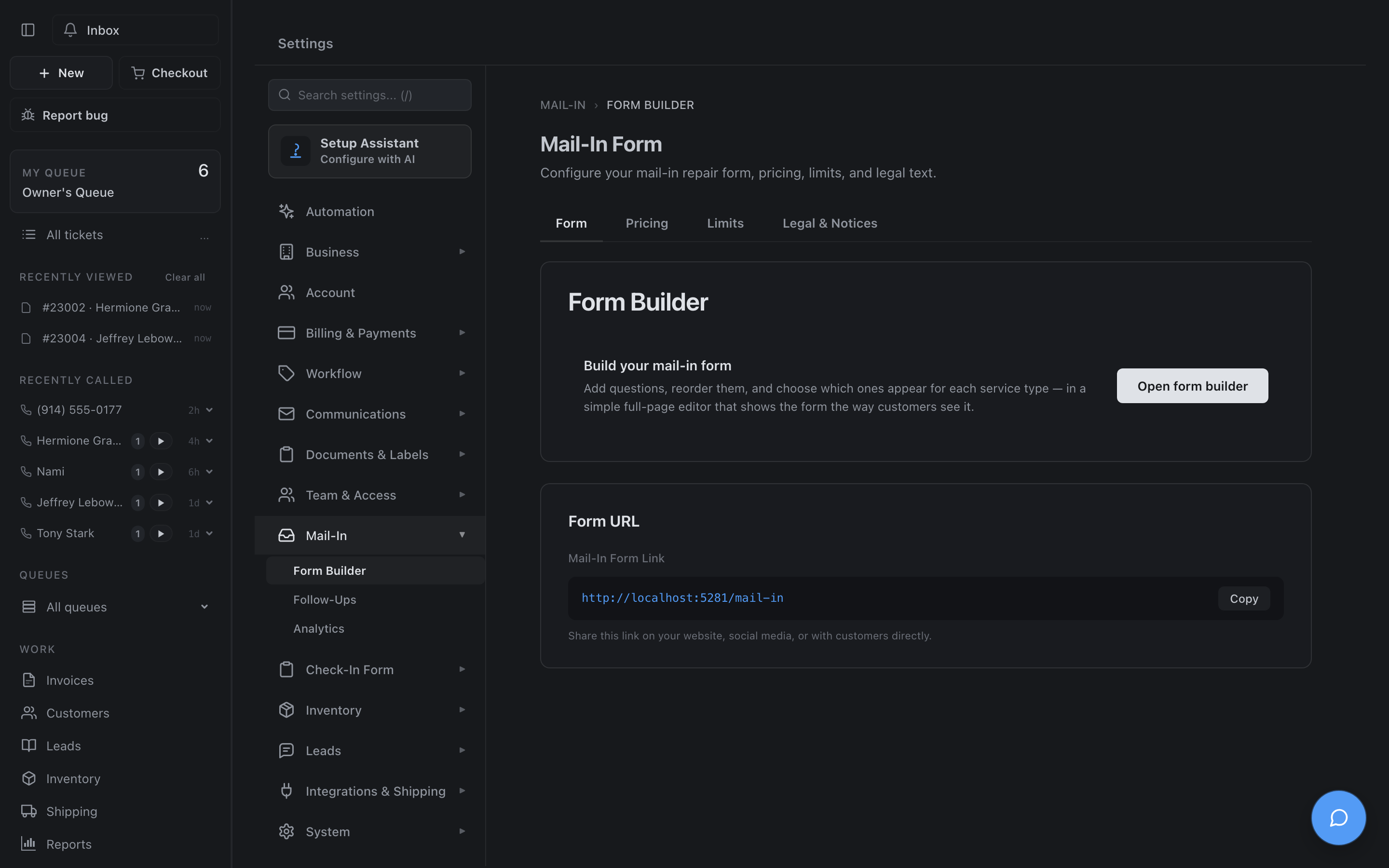
Task: Switch to the Limits tab
Action: (x=725, y=223)
